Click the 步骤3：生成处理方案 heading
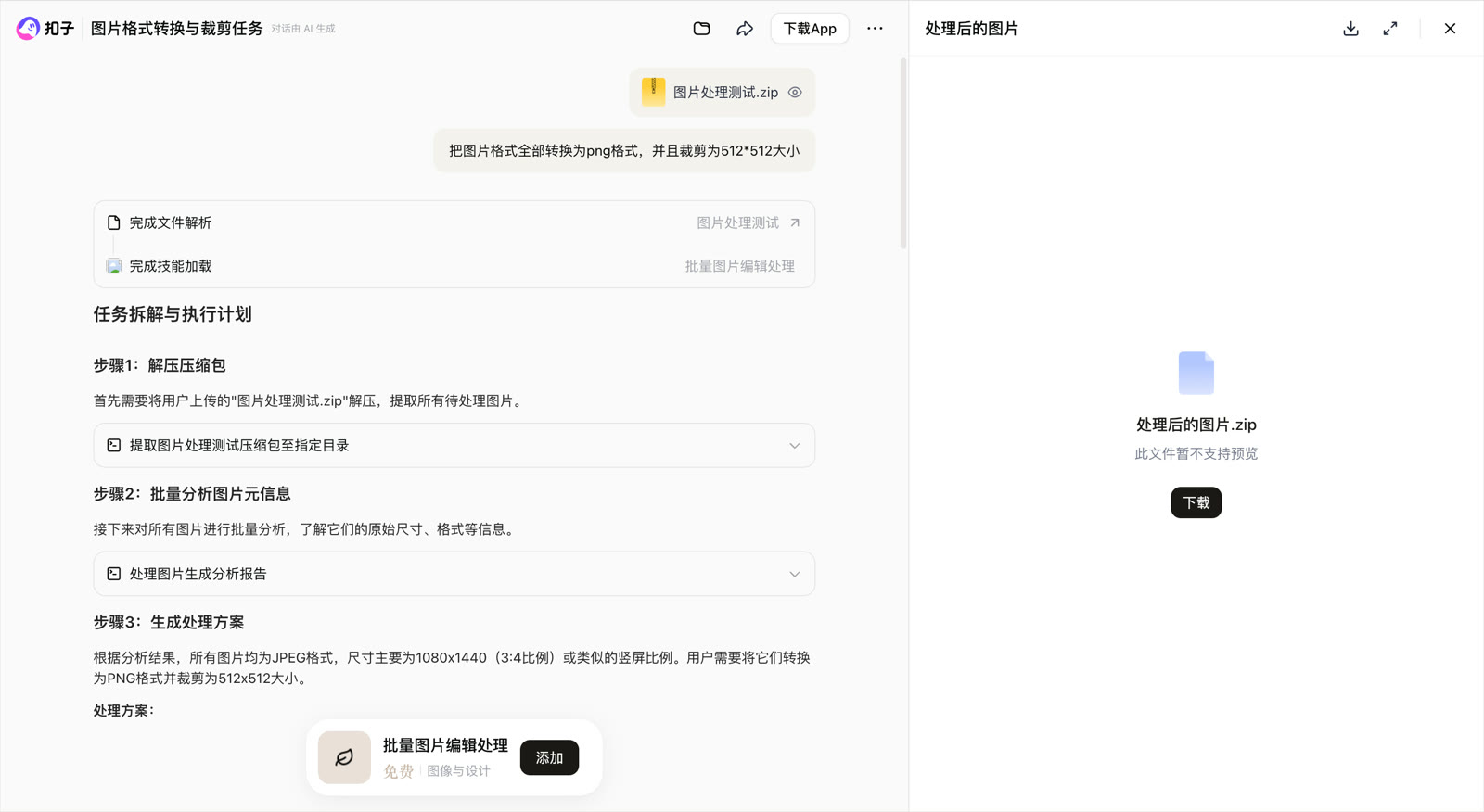Viewport: 1484px width, 812px height. [169, 622]
